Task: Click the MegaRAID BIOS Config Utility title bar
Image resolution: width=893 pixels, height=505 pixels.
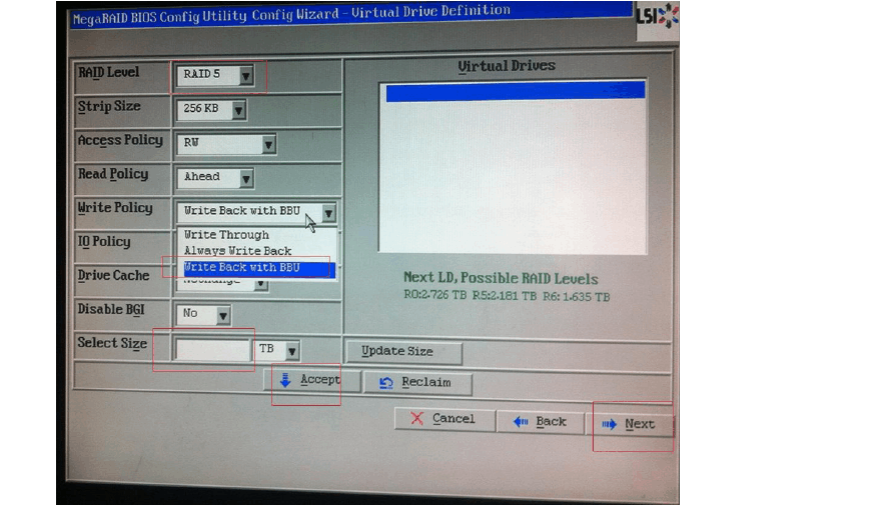Action: click(351, 15)
